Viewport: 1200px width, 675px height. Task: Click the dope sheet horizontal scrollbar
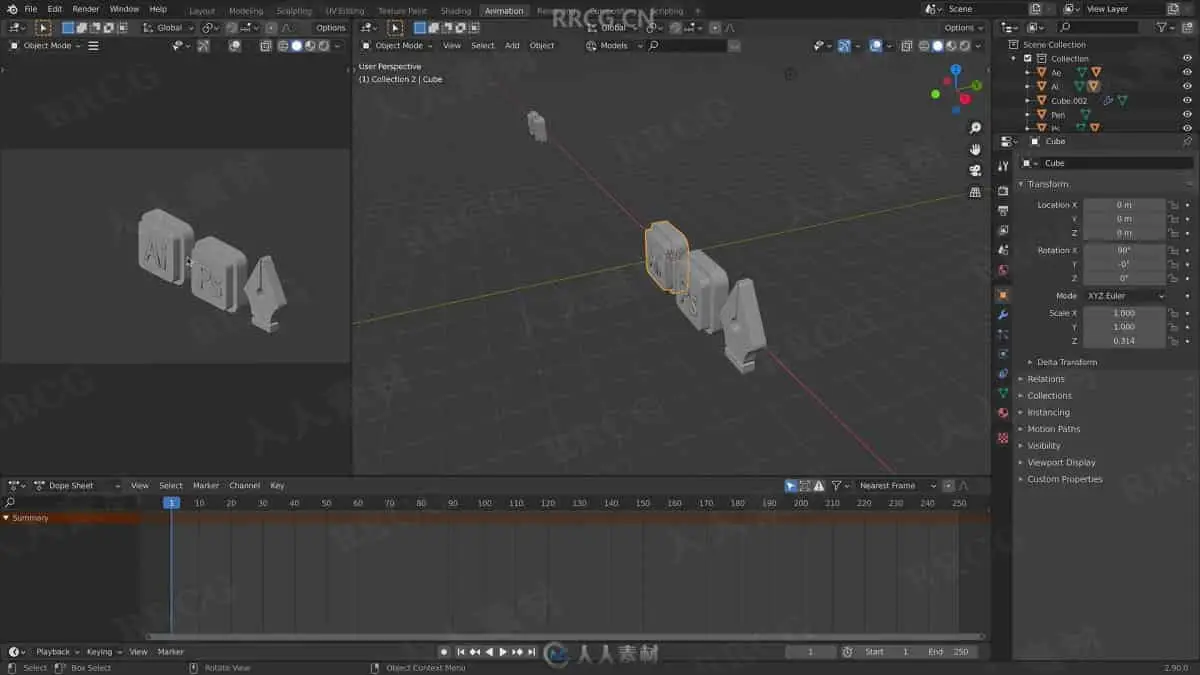(565, 637)
